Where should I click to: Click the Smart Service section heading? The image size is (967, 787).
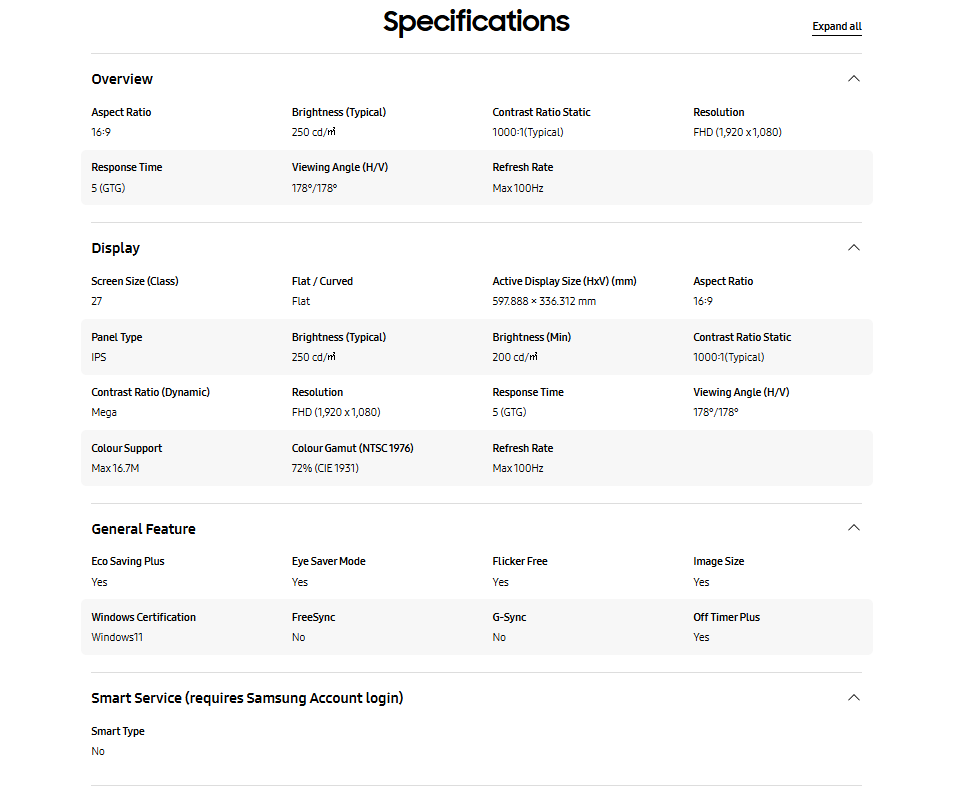pyautogui.click(x=247, y=698)
